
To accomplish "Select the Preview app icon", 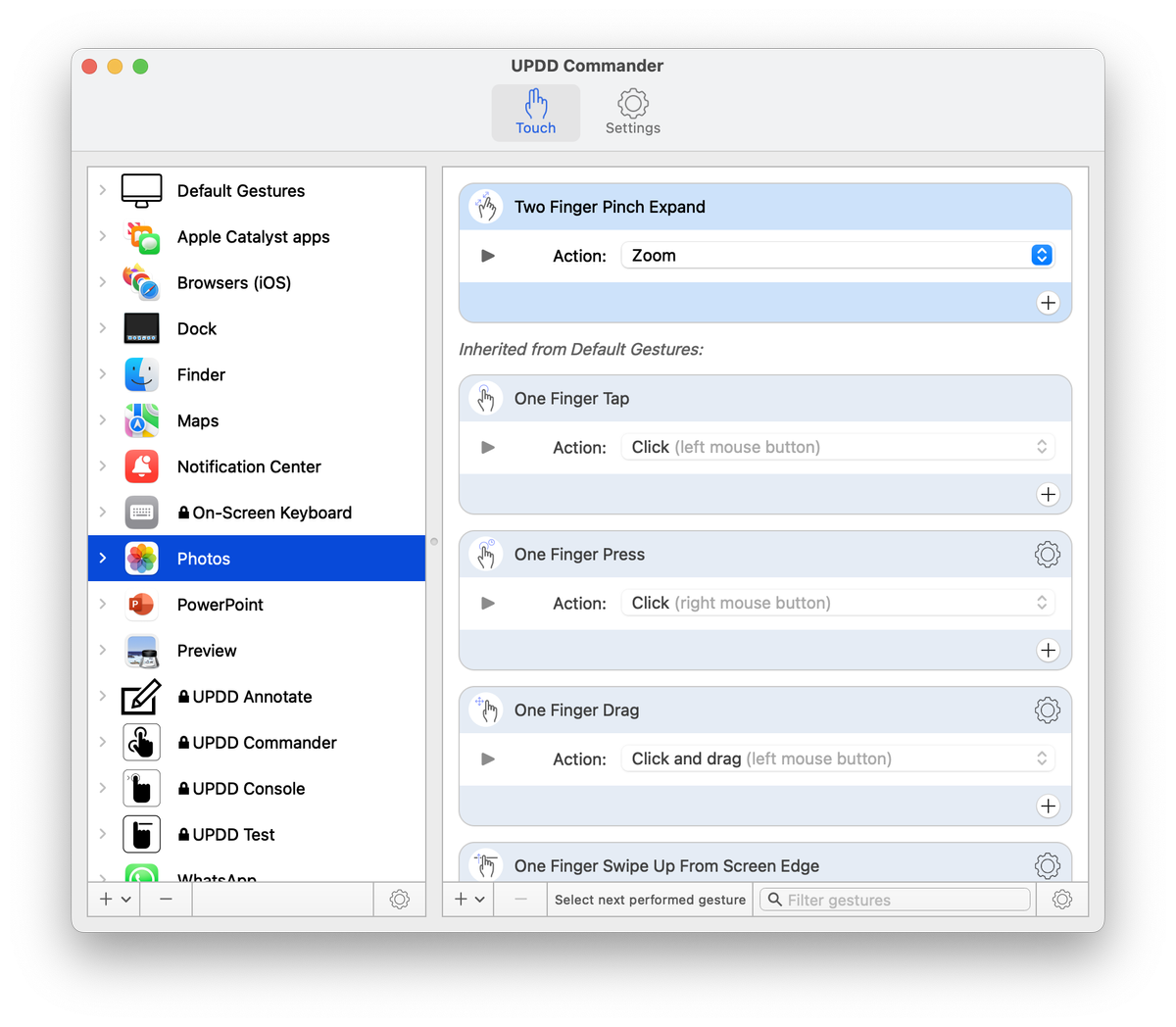I will (141, 651).
